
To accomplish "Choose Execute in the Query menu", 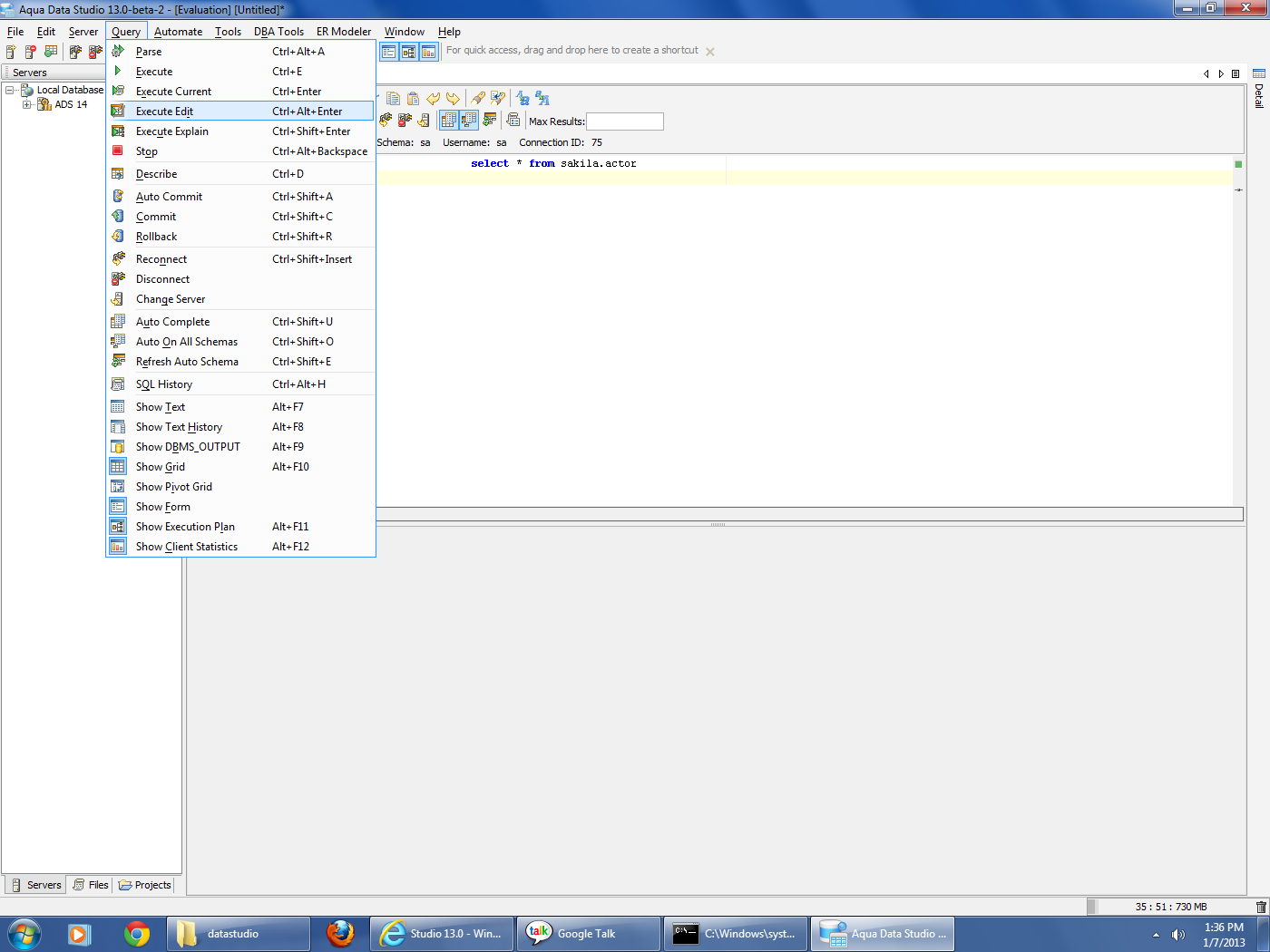I will click(240, 72).
